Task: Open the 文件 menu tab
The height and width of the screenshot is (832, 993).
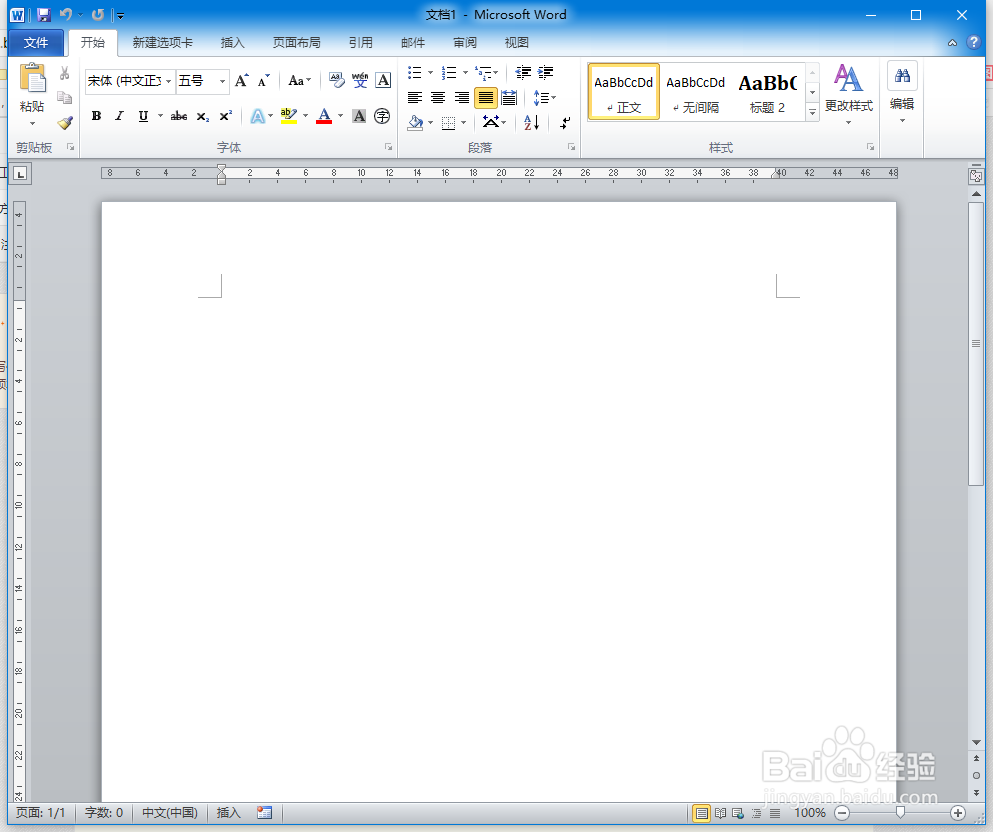Action: [x=36, y=42]
